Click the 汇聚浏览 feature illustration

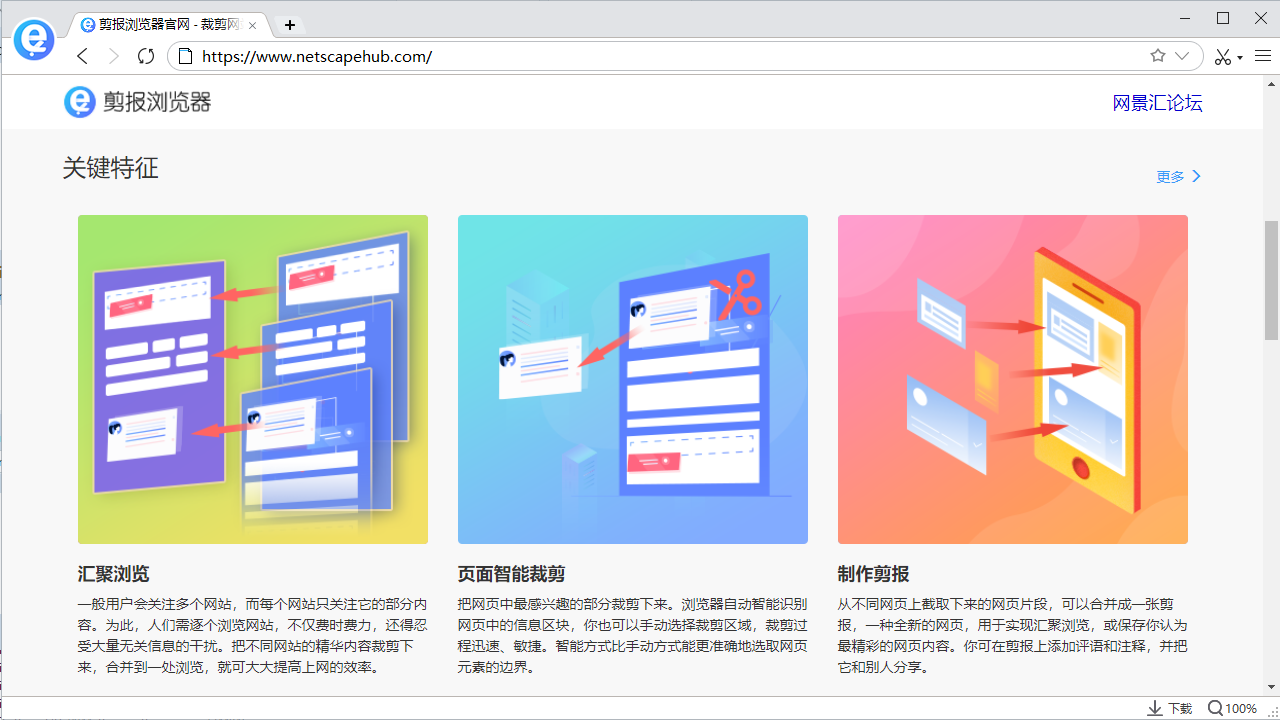(x=253, y=379)
